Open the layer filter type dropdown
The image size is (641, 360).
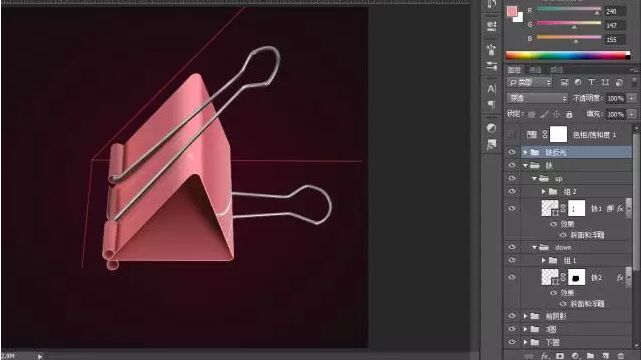point(530,83)
